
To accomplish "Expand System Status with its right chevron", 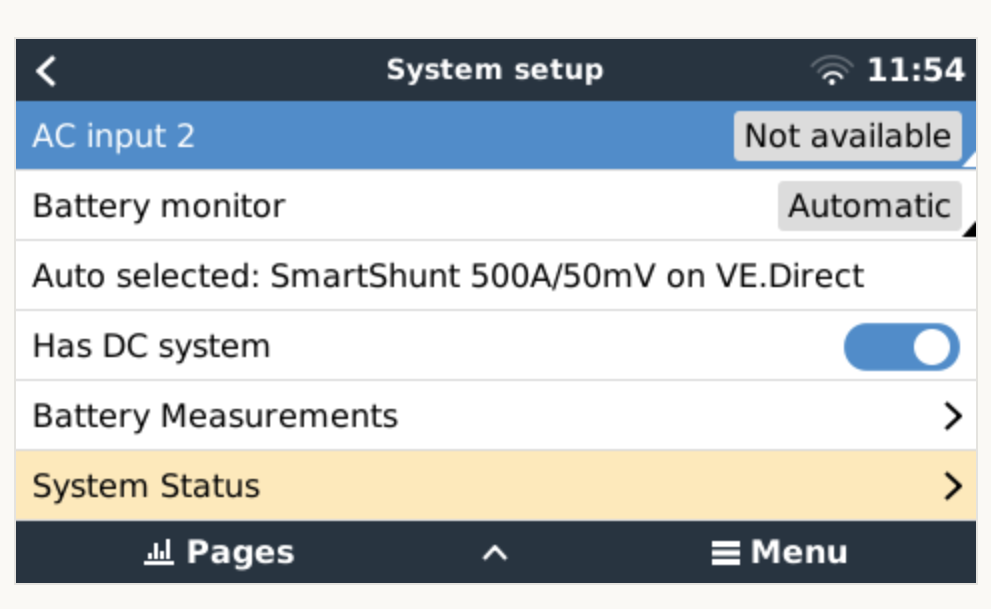I will pos(952,486).
